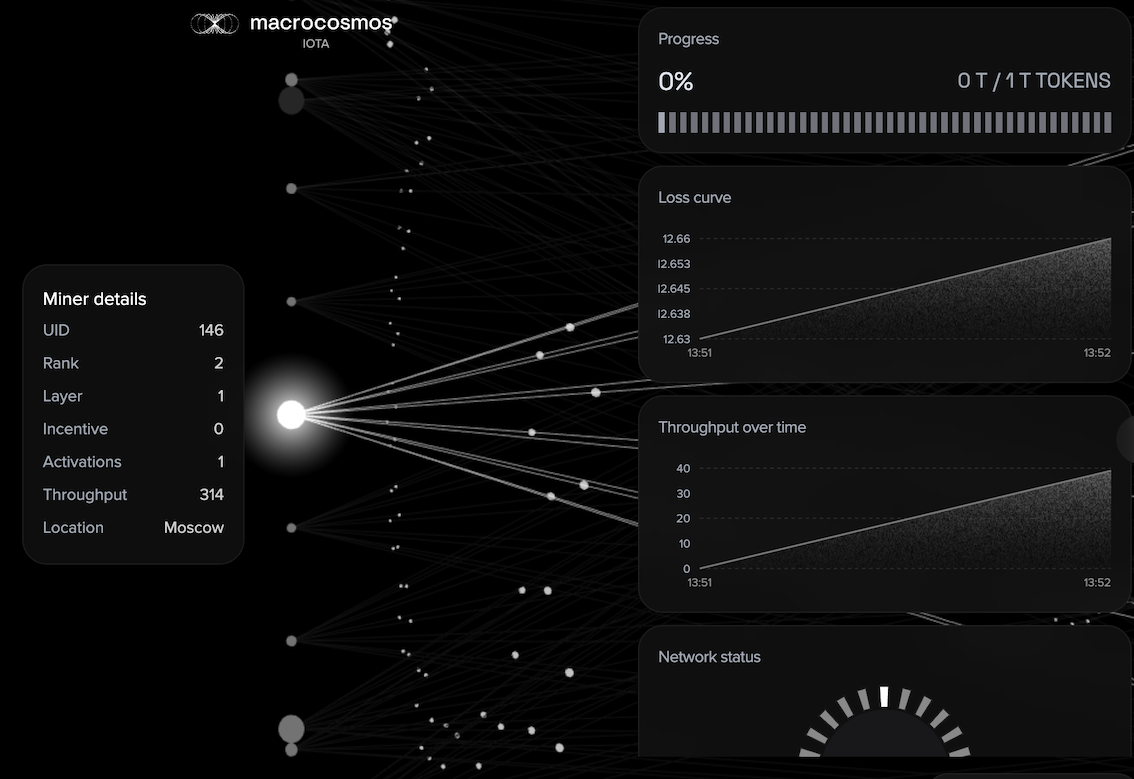Click the partially hidden round button beside Throughput chart

click(x=1126, y=438)
